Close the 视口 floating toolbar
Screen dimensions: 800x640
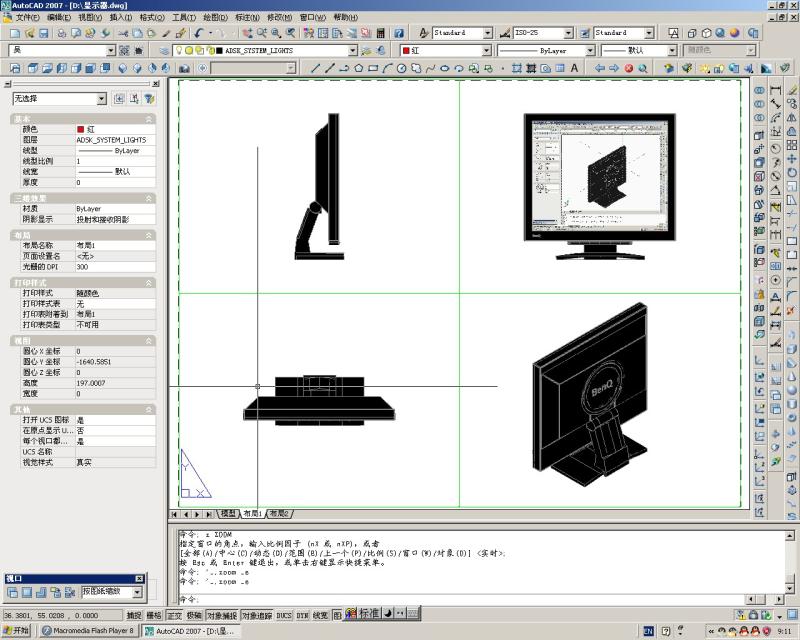(x=139, y=578)
